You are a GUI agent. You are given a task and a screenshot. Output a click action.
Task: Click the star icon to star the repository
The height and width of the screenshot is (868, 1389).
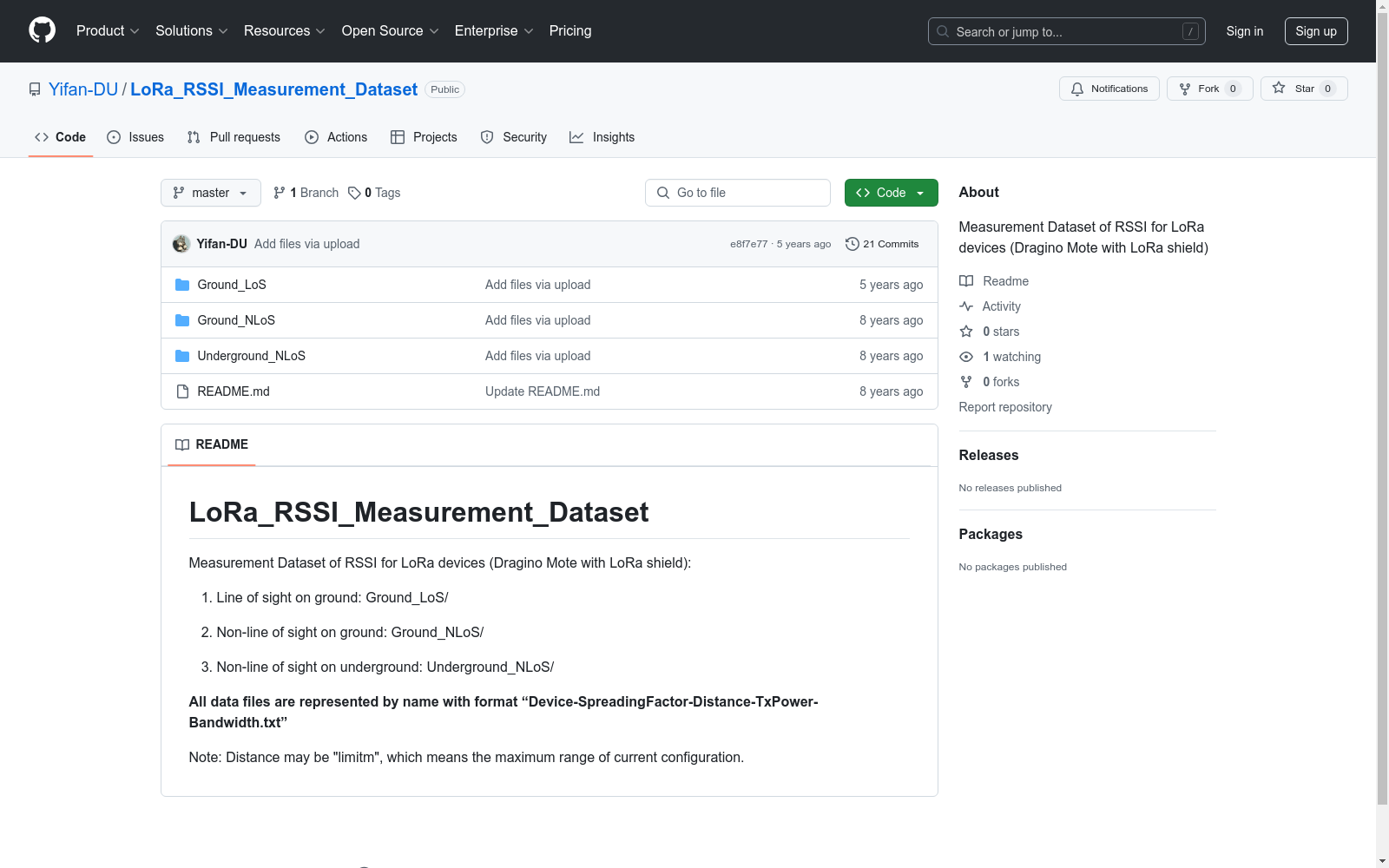(x=1278, y=88)
